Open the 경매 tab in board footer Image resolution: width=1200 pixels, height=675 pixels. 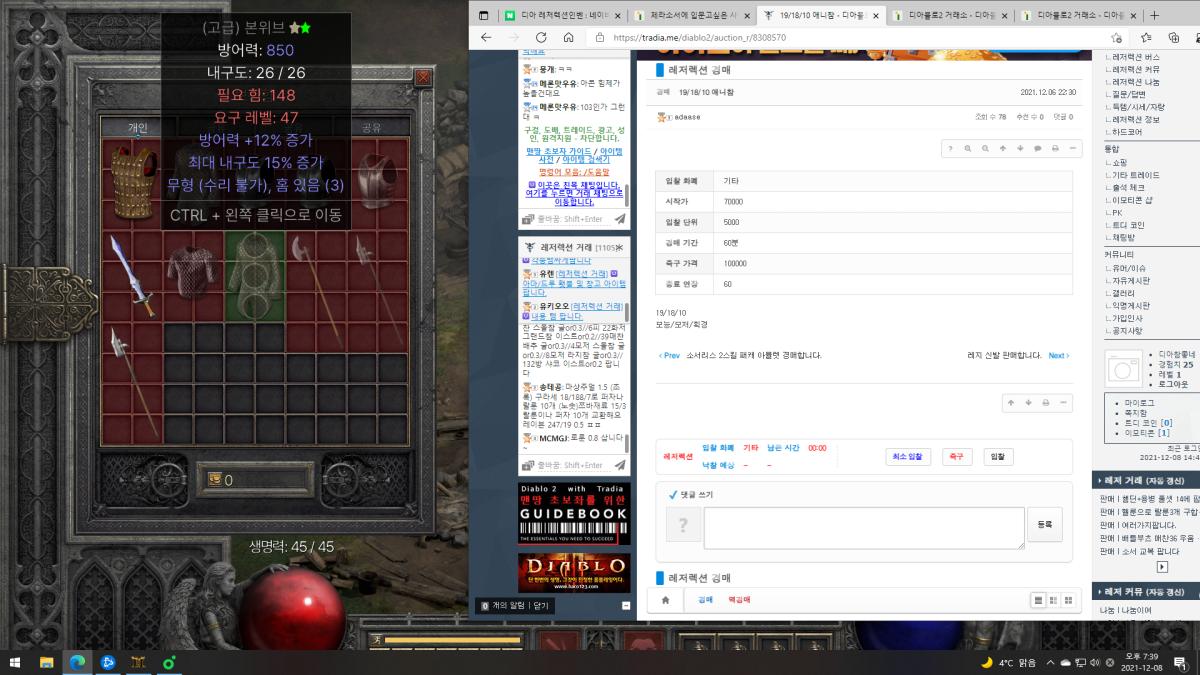pyautogui.click(x=705, y=600)
